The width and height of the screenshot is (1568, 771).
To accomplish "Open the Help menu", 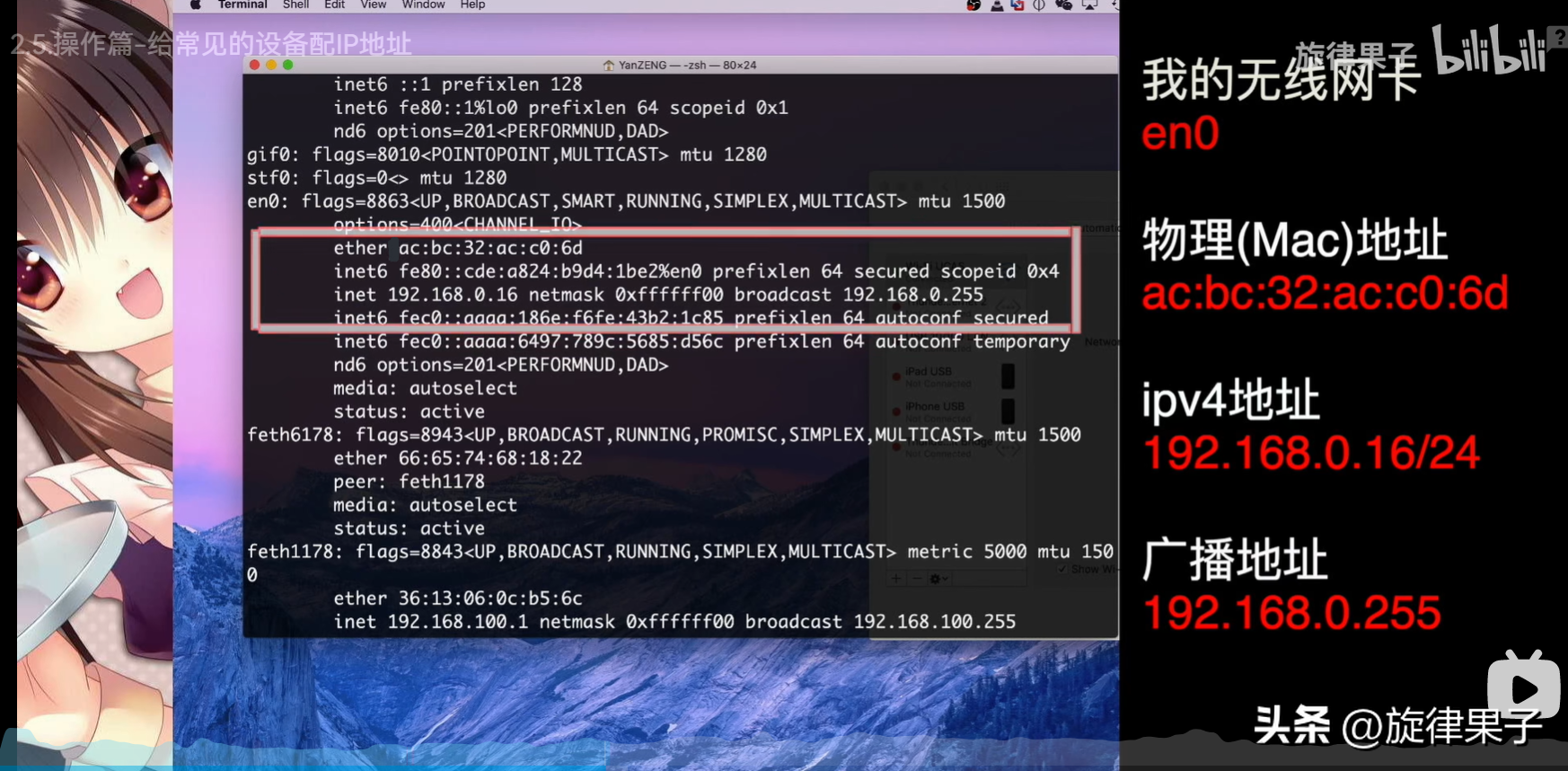I will coord(472,5).
